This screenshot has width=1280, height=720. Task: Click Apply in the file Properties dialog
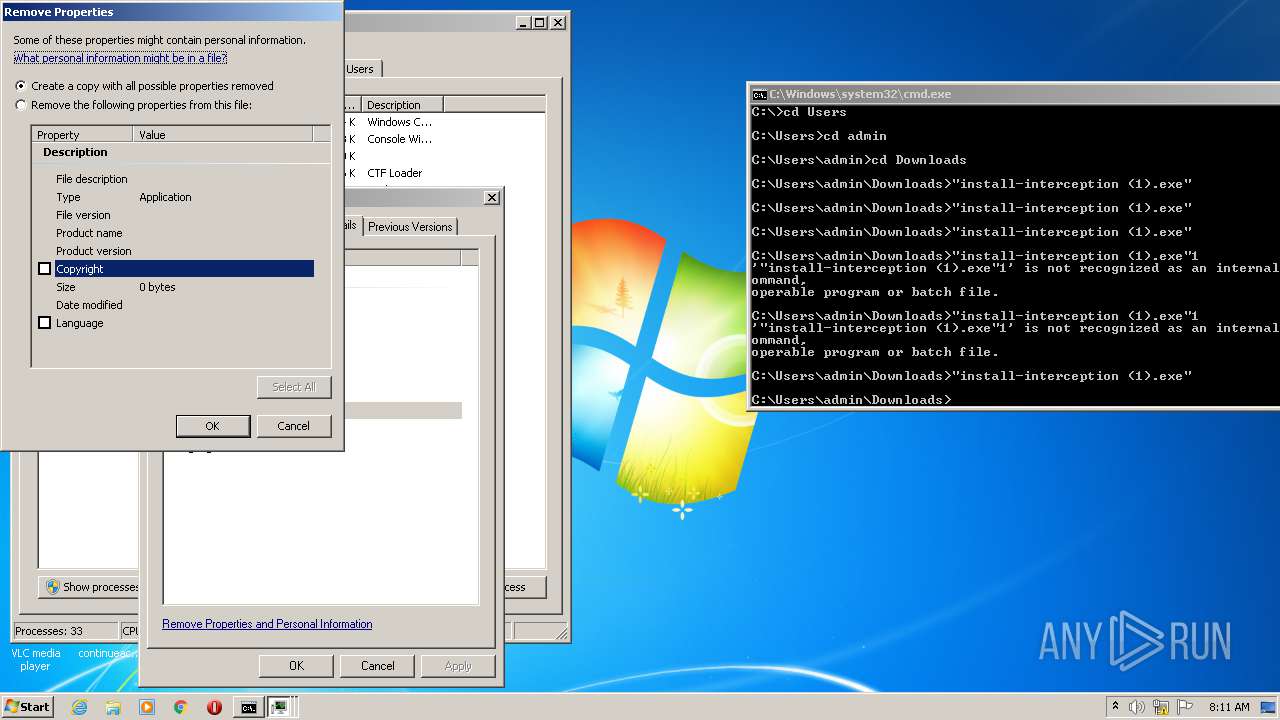(457, 666)
